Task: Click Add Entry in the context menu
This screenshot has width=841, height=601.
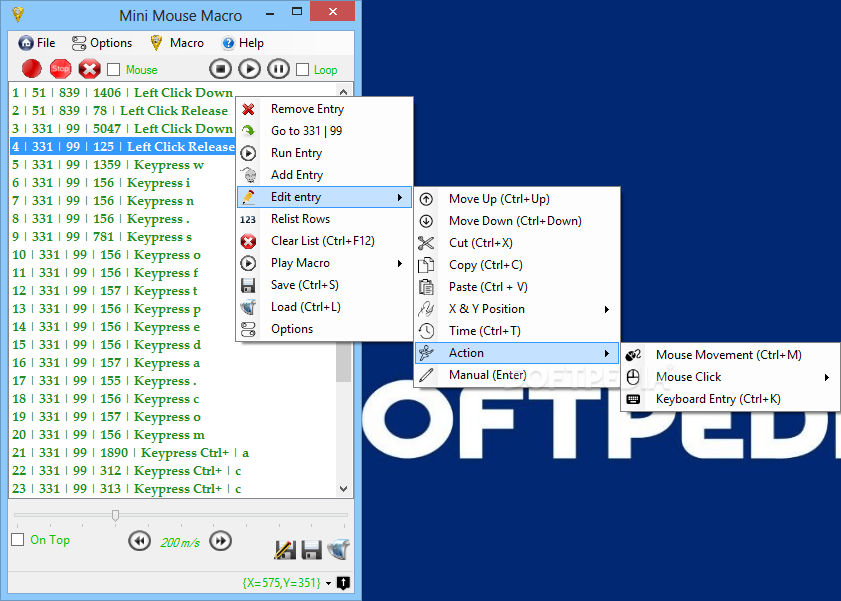Action: (x=324, y=175)
